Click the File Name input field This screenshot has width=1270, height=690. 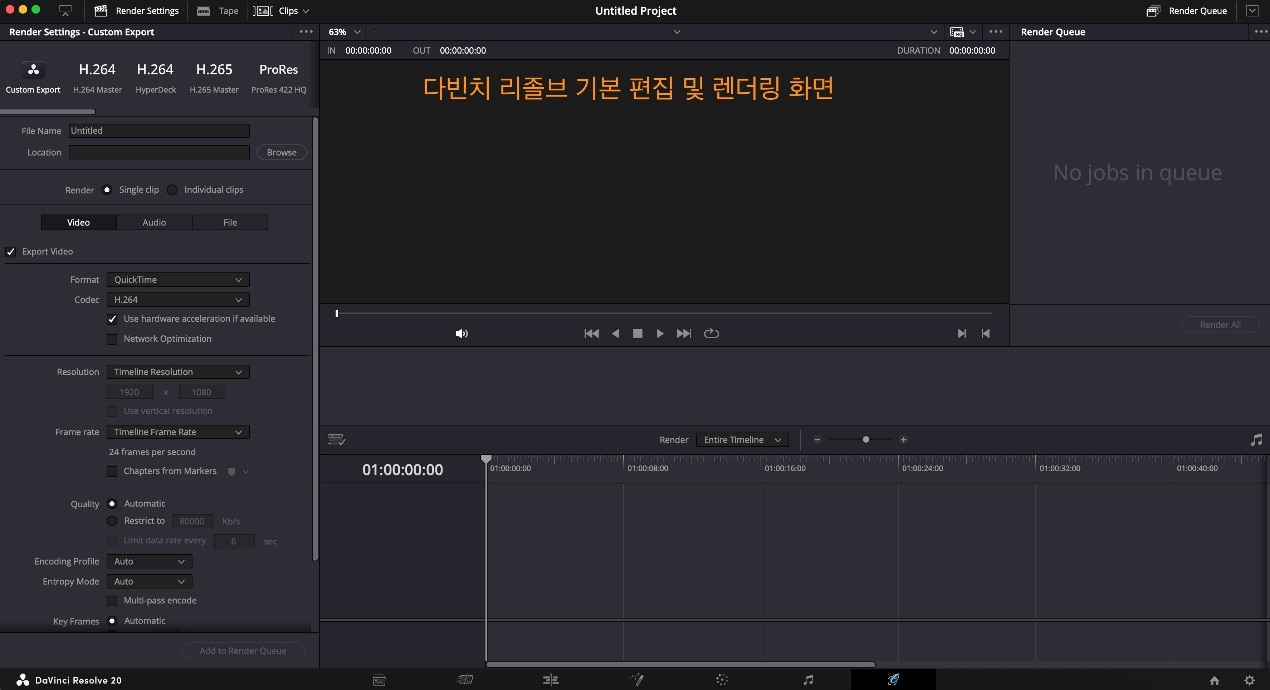[158, 131]
